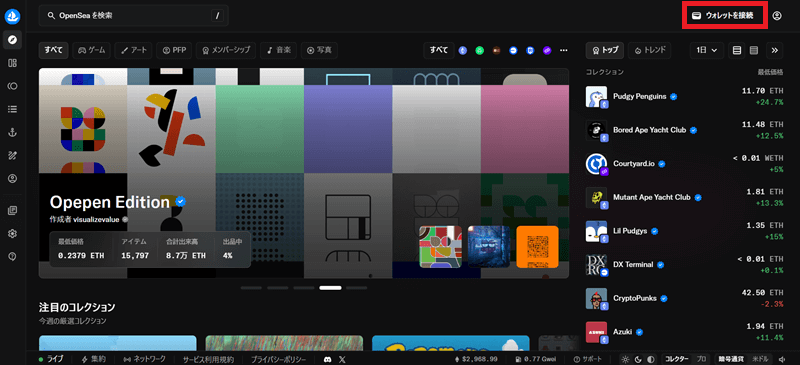Filter by brown chain icon
The width and height of the screenshot is (800, 365).
(x=496, y=50)
